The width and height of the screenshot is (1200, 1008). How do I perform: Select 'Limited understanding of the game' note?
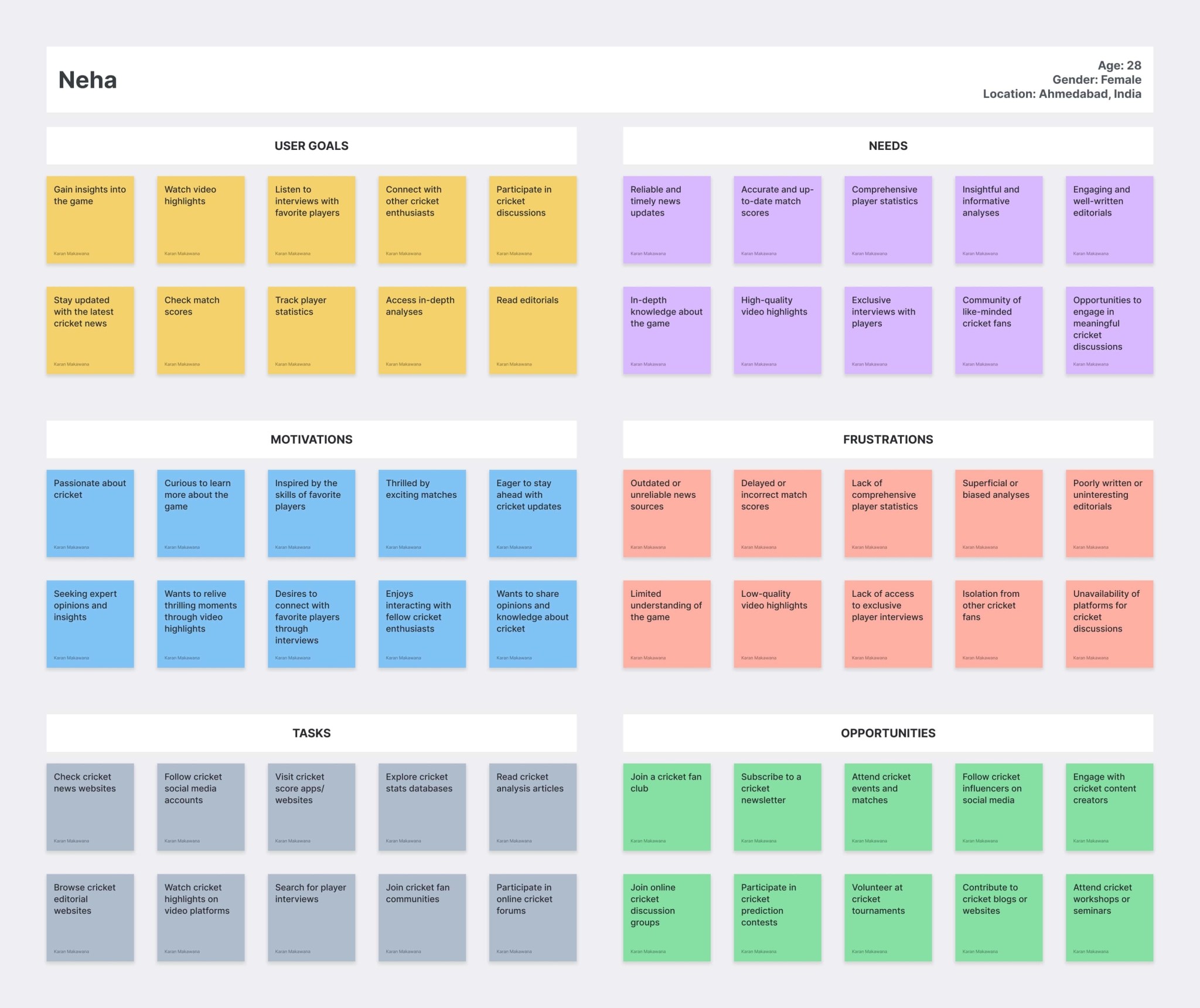click(667, 624)
